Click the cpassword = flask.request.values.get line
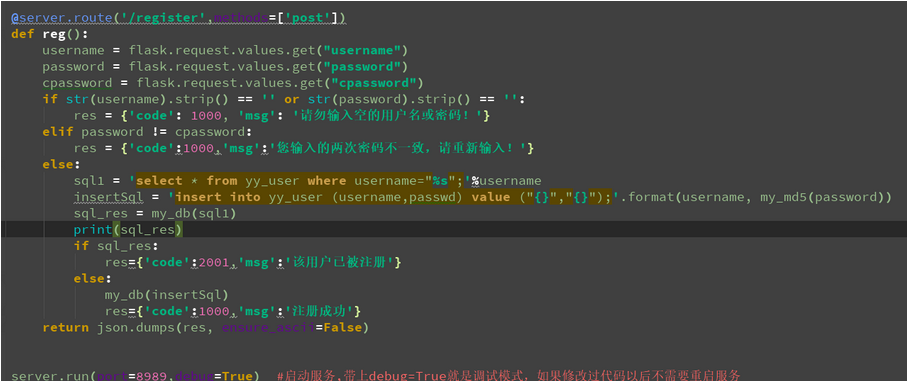The width and height of the screenshot is (907, 382). click(233, 83)
